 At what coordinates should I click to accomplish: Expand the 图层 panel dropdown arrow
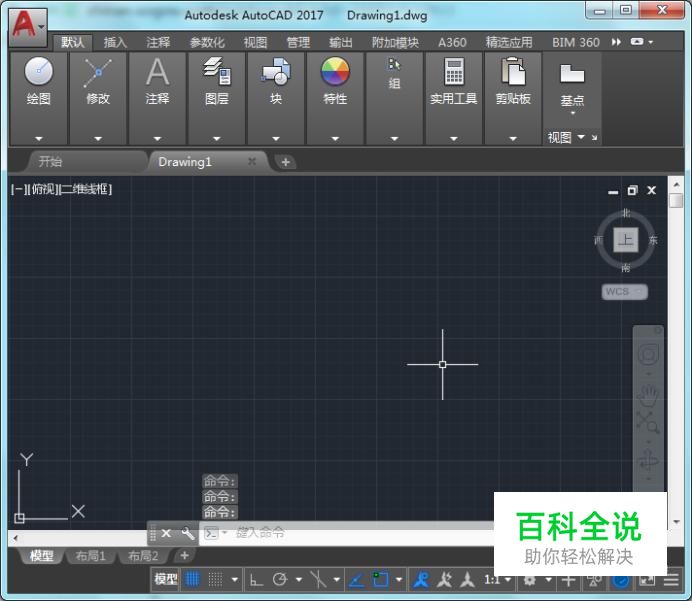[x=217, y=139]
